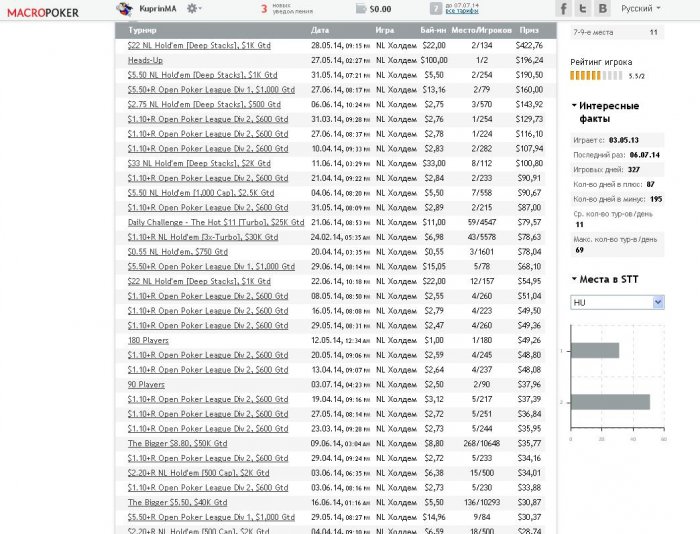Select the Игровых дней 327 row

click(617, 170)
